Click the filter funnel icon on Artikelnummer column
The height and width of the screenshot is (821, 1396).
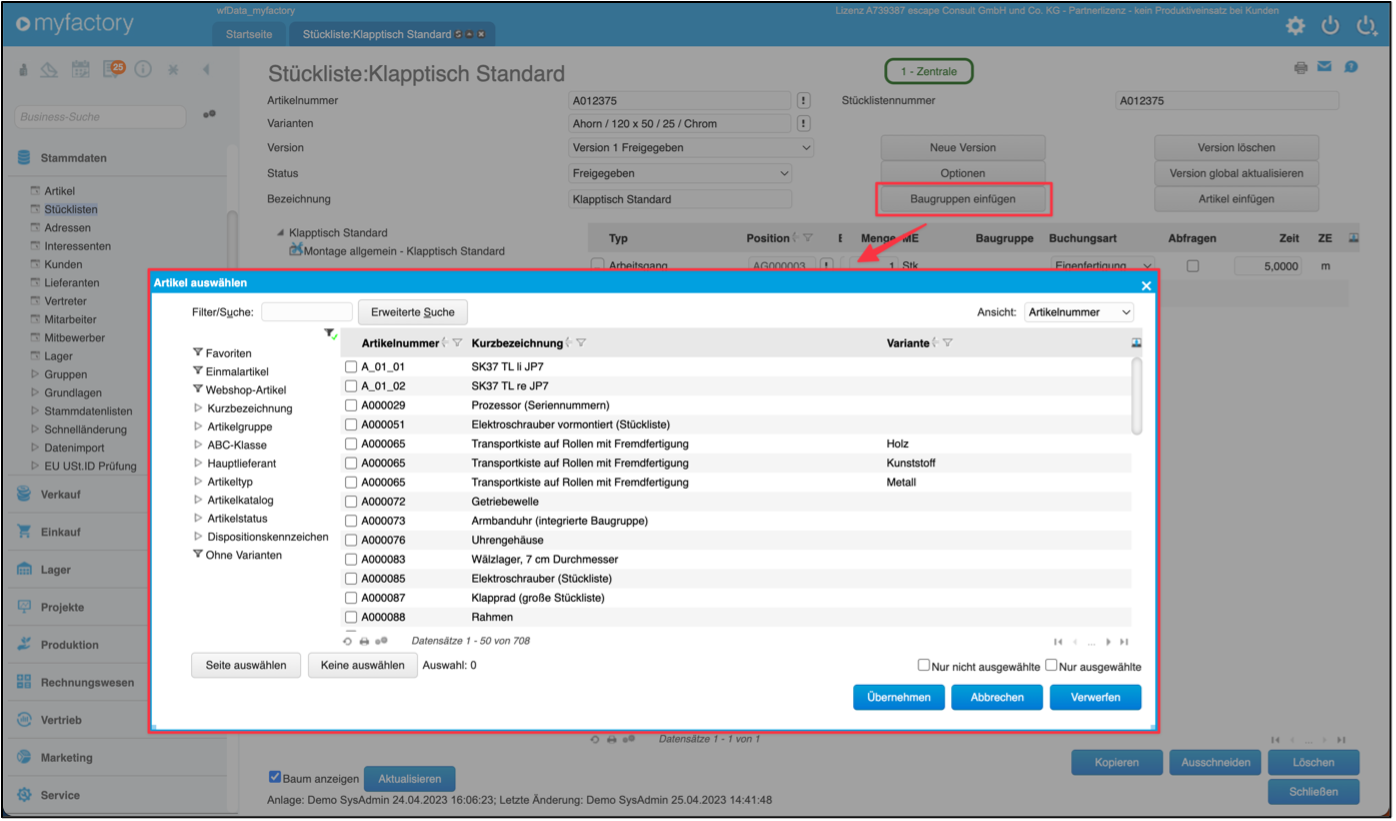[457, 343]
